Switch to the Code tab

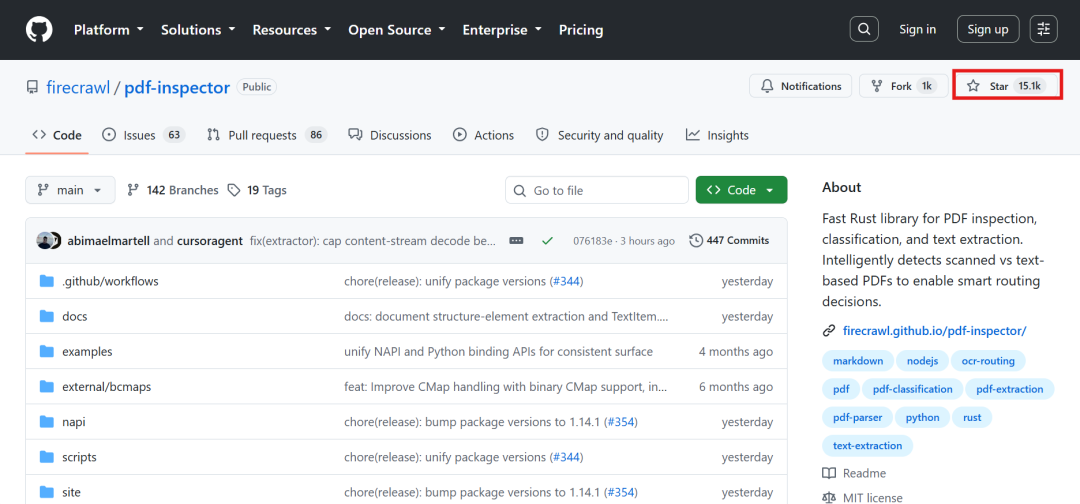point(57,136)
